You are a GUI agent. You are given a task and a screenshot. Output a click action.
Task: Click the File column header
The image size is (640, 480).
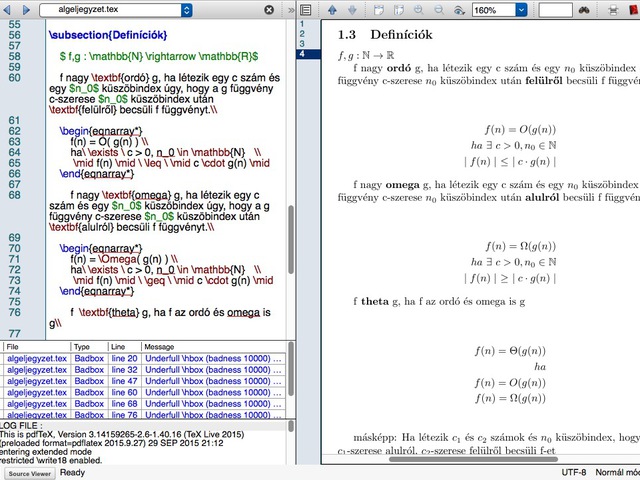[37, 347]
